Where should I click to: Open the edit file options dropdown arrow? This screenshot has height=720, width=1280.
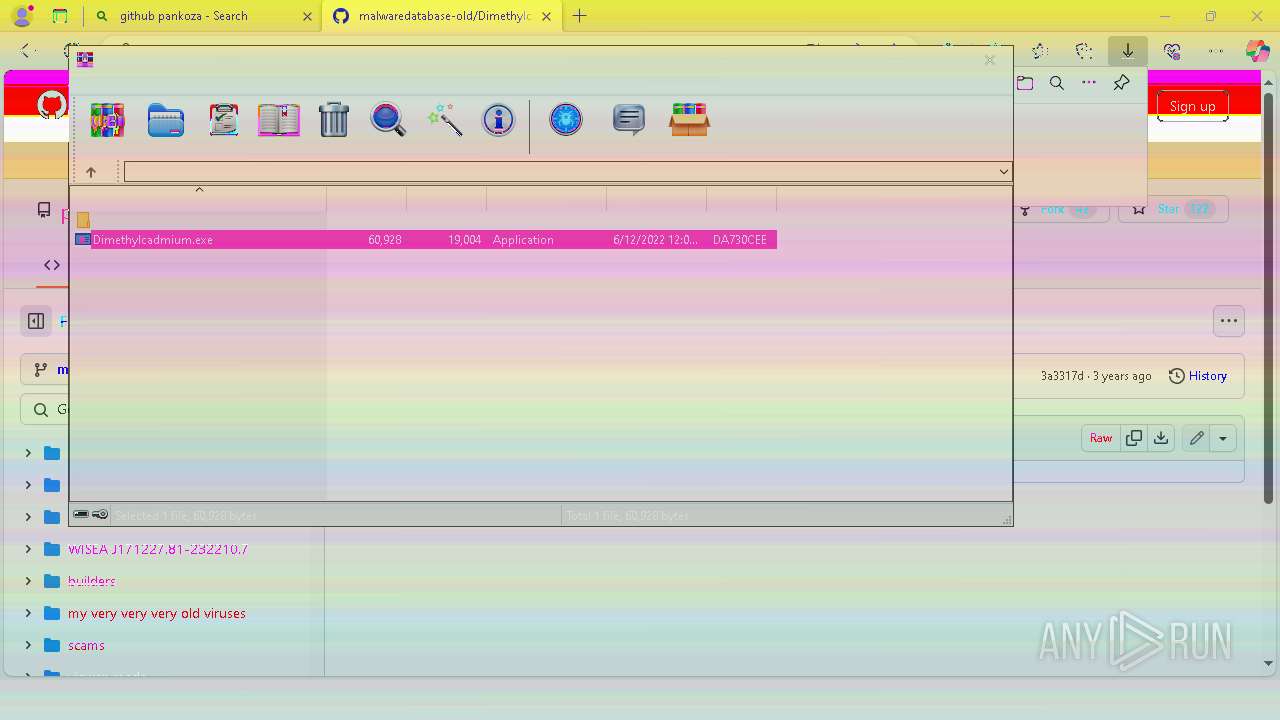tap(1223, 438)
